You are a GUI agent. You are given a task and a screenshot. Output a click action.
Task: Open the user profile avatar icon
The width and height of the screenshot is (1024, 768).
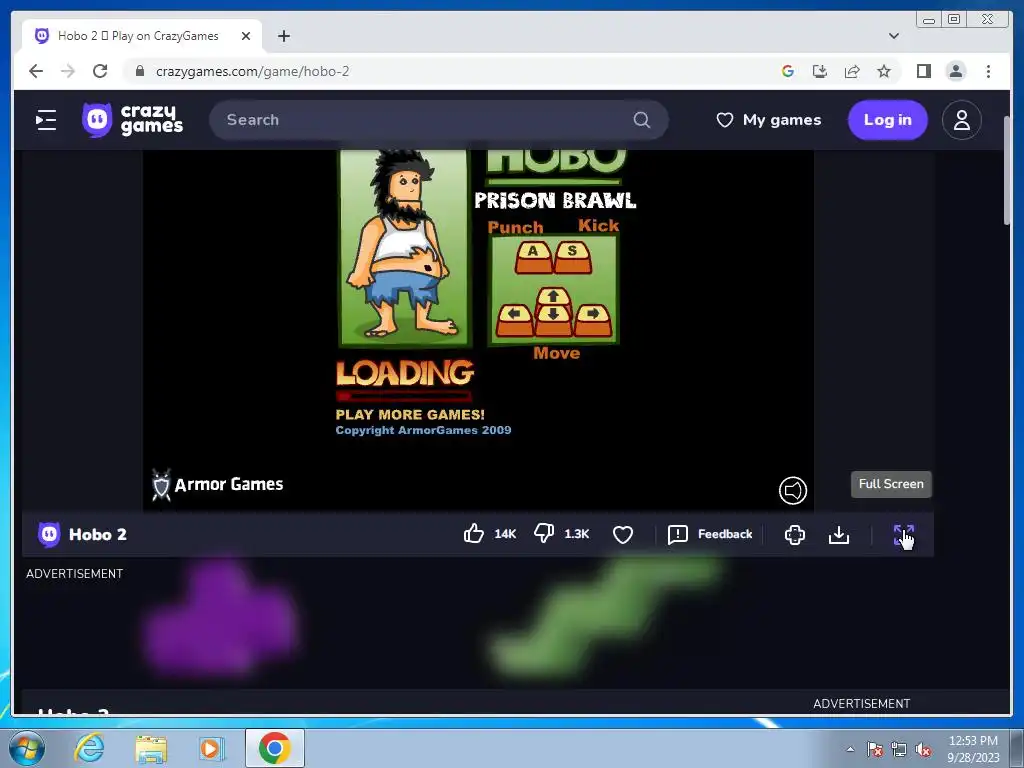click(x=961, y=120)
